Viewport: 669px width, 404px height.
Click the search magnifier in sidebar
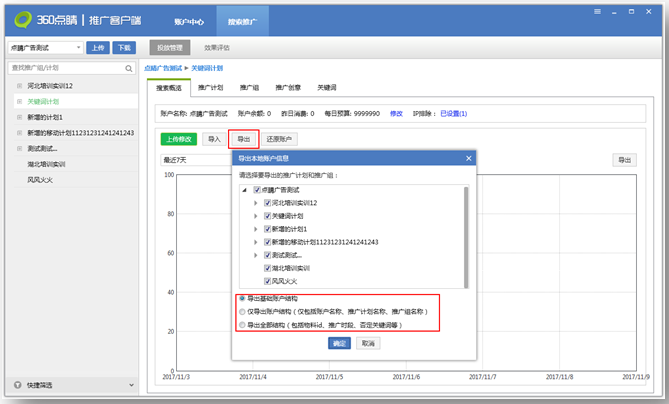[127, 68]
